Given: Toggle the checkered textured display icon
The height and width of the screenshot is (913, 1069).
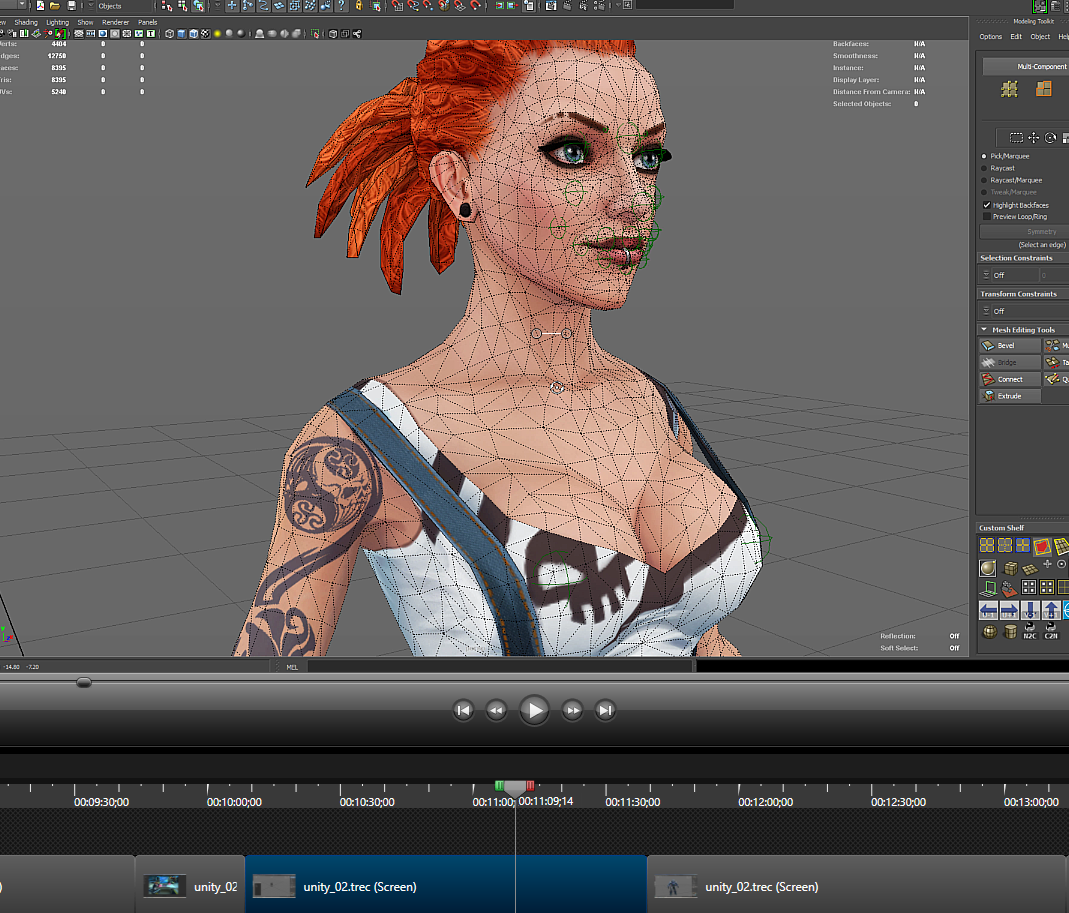Looking at the screenshot, I should 205,33.
